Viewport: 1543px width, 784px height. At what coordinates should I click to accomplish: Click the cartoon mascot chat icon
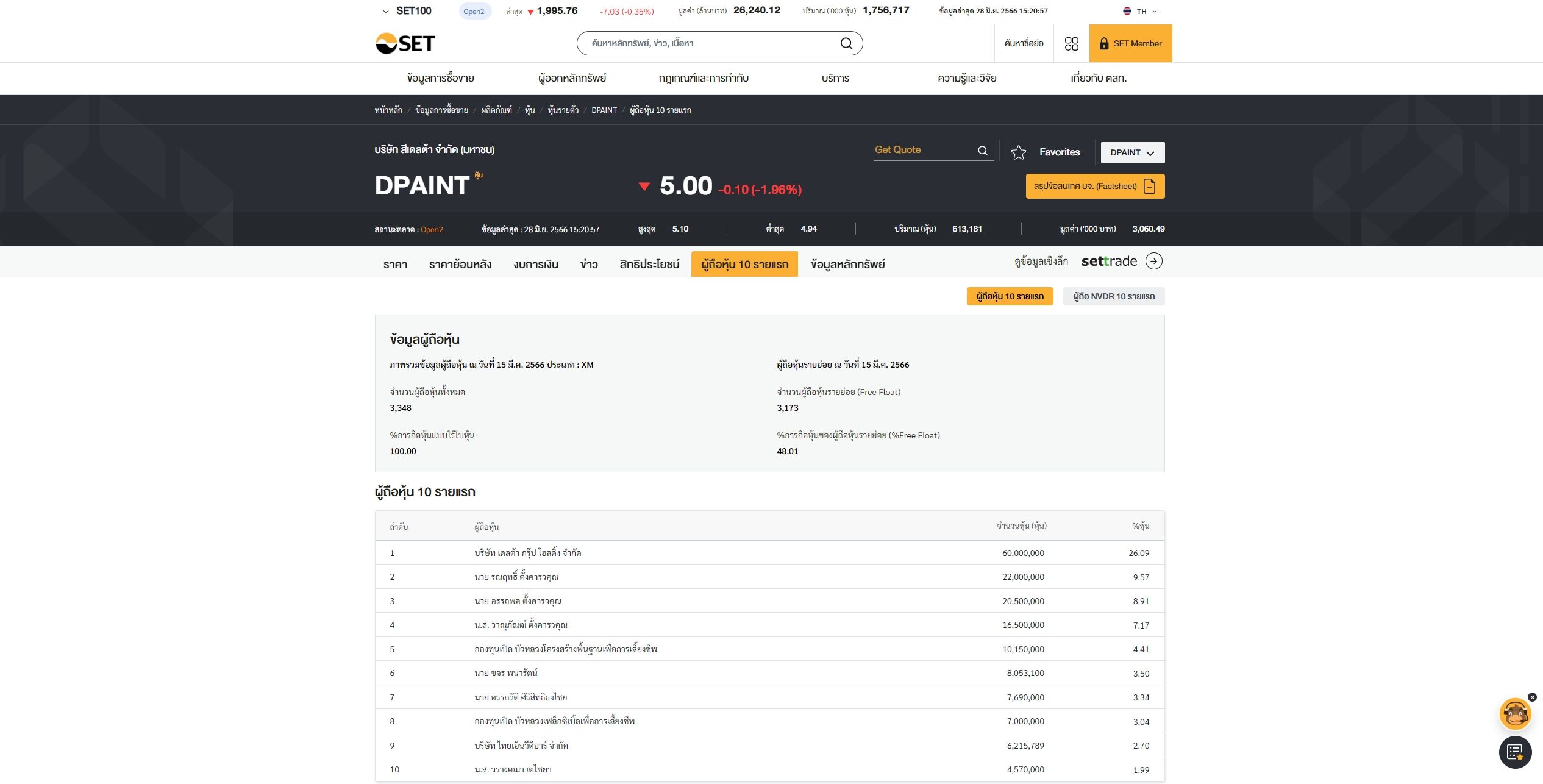(x=1515, y=714)
